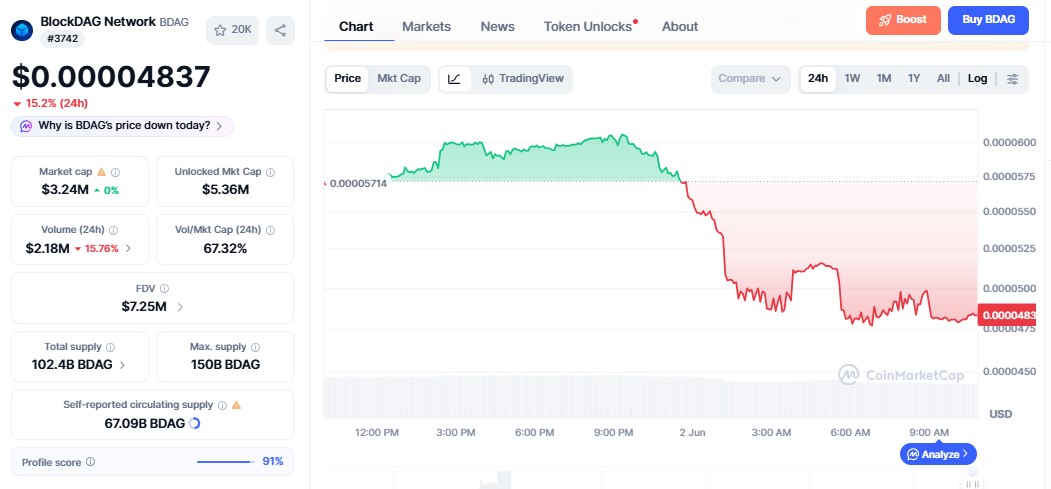Open 'Why is BDAG's price down today?'
Image resolution: width=1051 pixels, height=489 pixels.
coord(123,126)
